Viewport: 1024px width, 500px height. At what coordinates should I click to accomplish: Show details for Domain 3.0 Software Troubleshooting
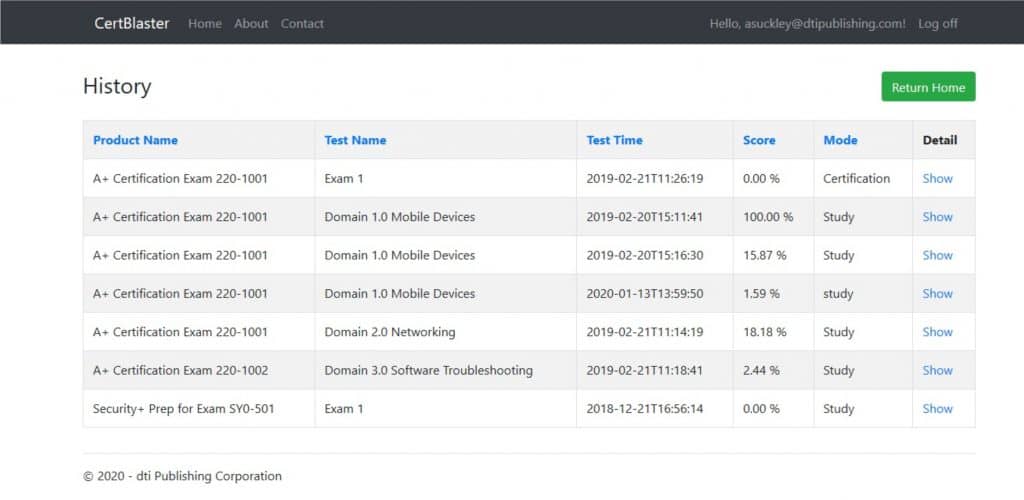click(x=937, y=370)
